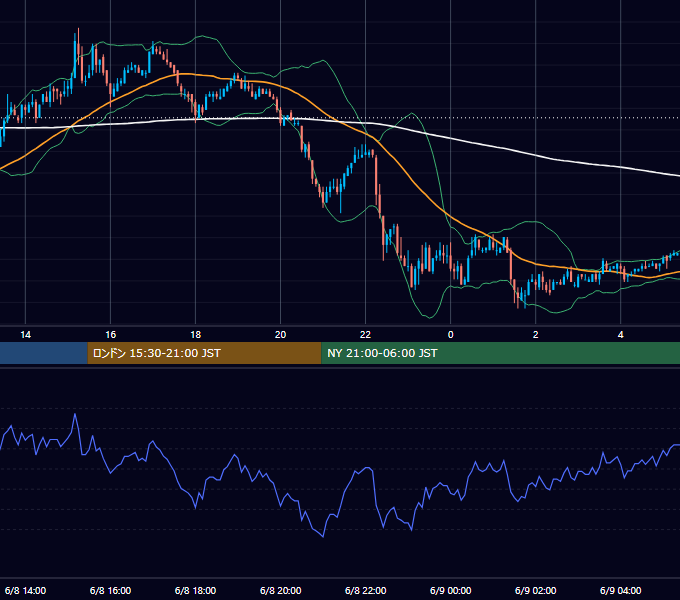Click the 0 hour label on price chart
Screen dimensions: 680x600
pos(451,335)
